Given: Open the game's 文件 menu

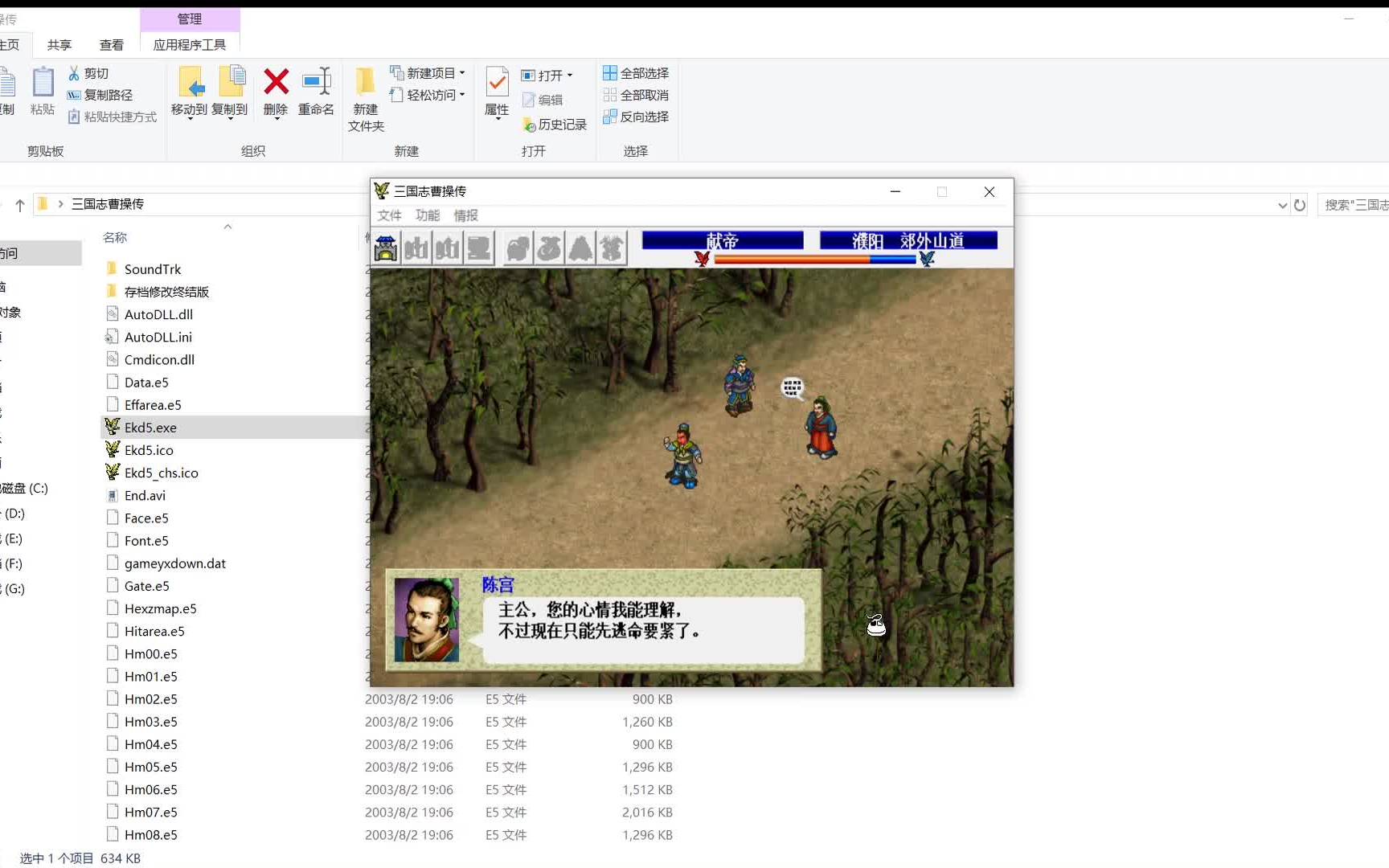Looking at the screenshot, I should coord(390,215).
